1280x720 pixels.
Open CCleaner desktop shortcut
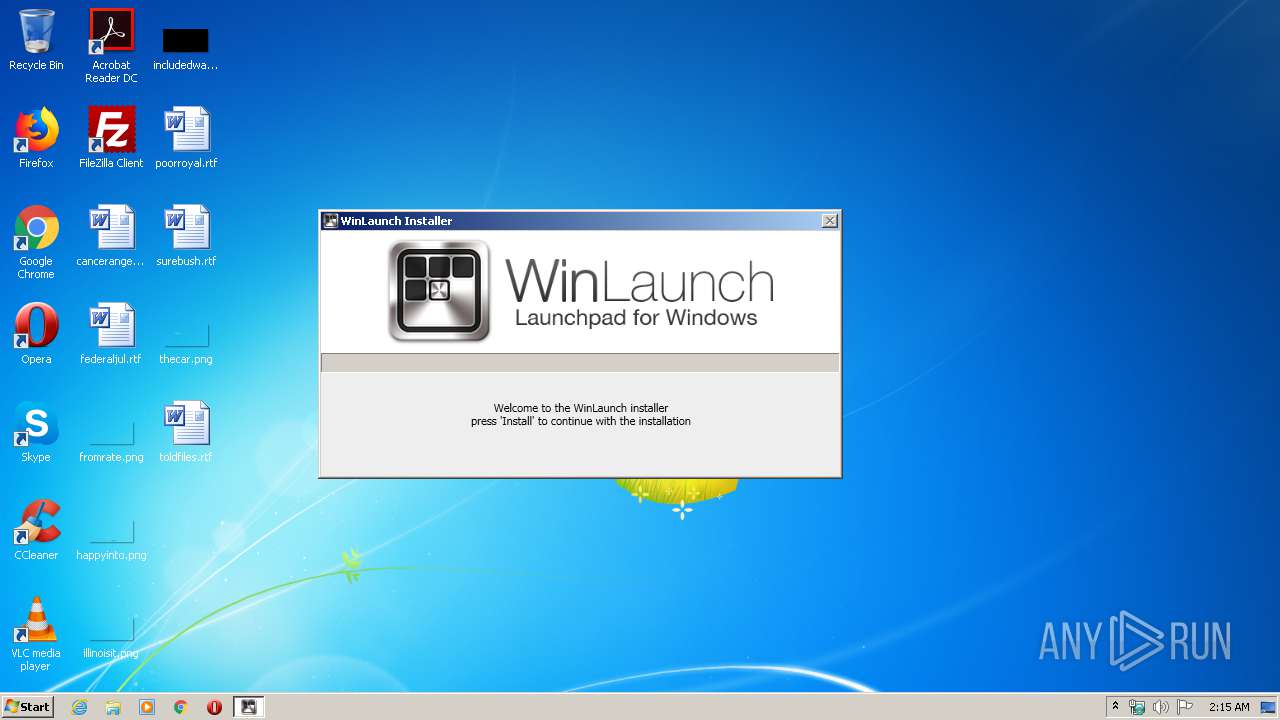36,530
